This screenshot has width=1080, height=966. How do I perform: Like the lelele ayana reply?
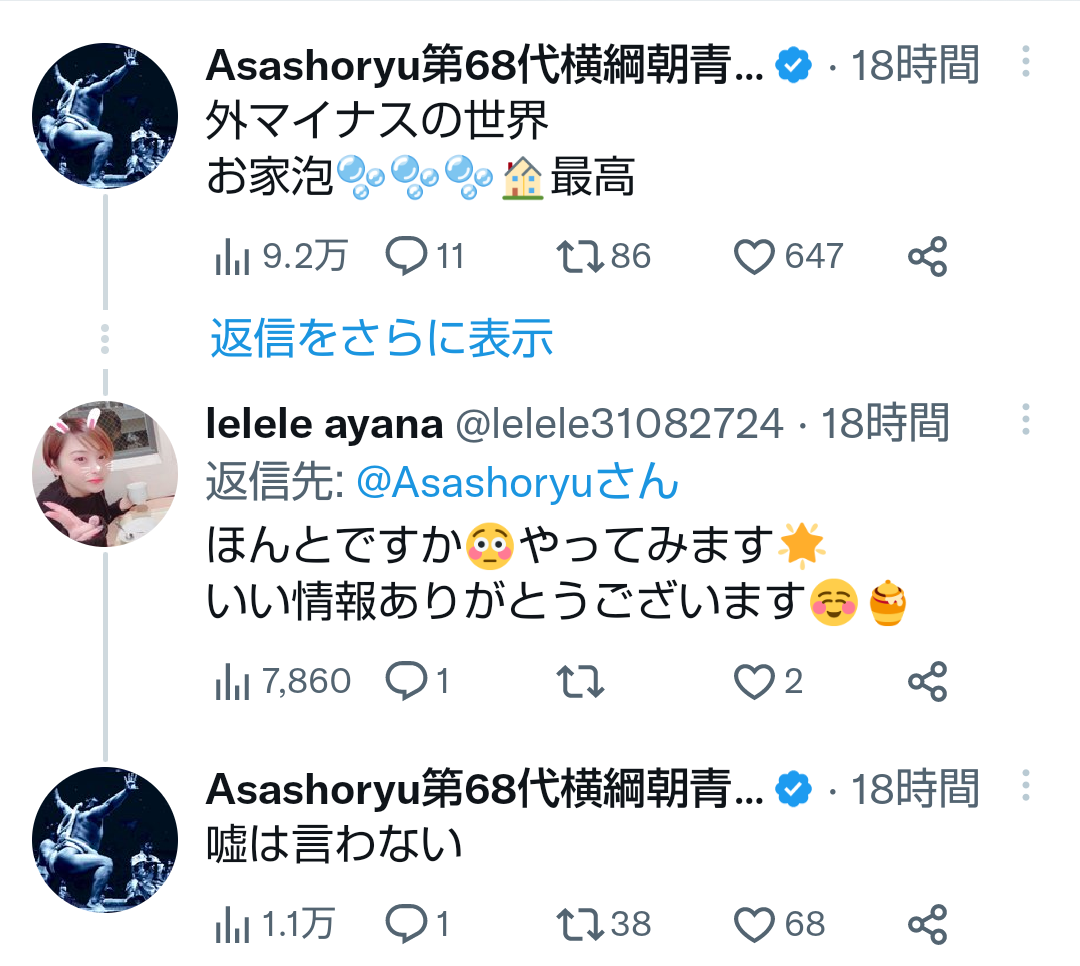pos(755,683)
